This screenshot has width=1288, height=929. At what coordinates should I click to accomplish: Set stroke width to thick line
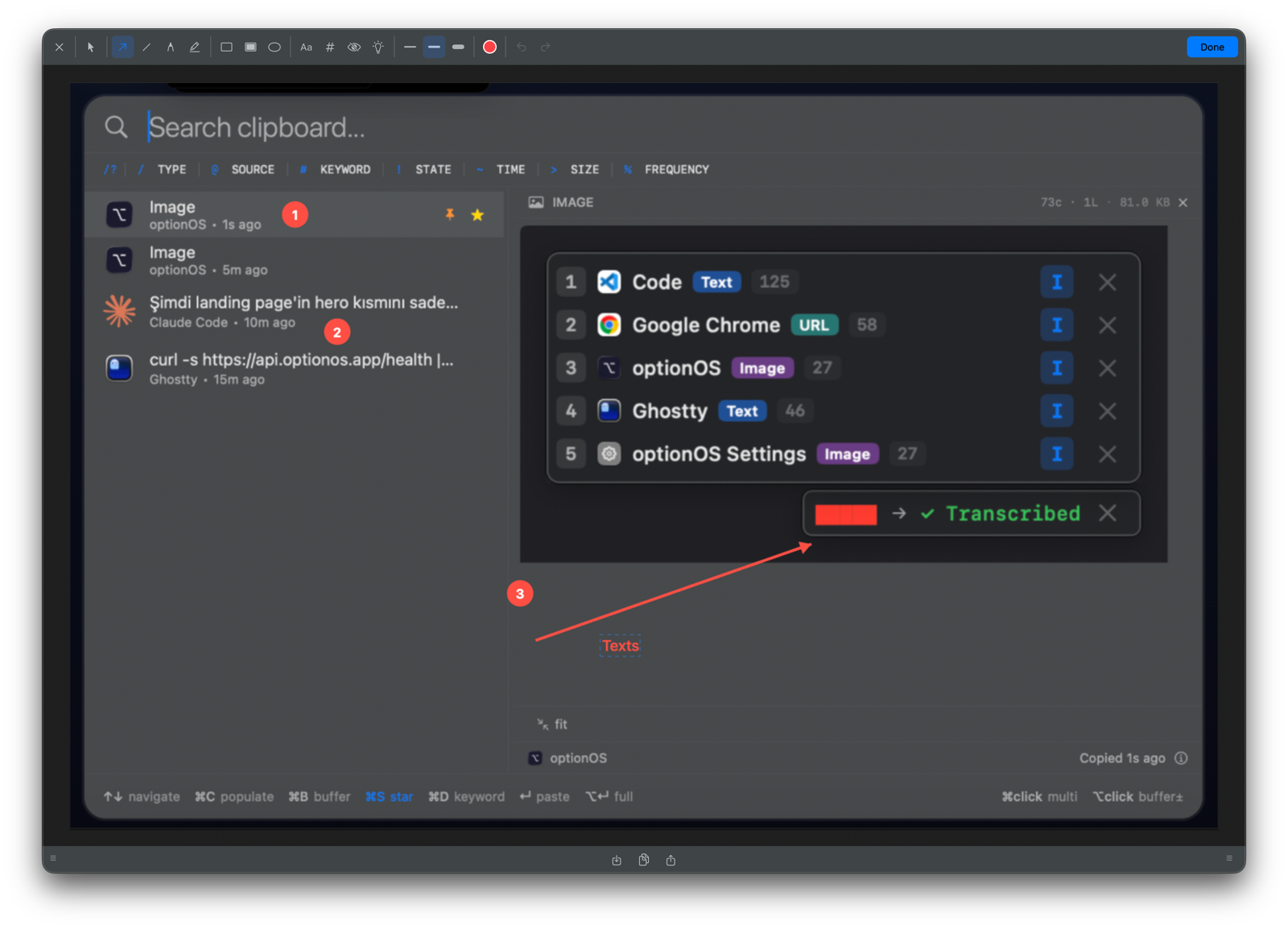pyautogui.click(x=458, y=47)
